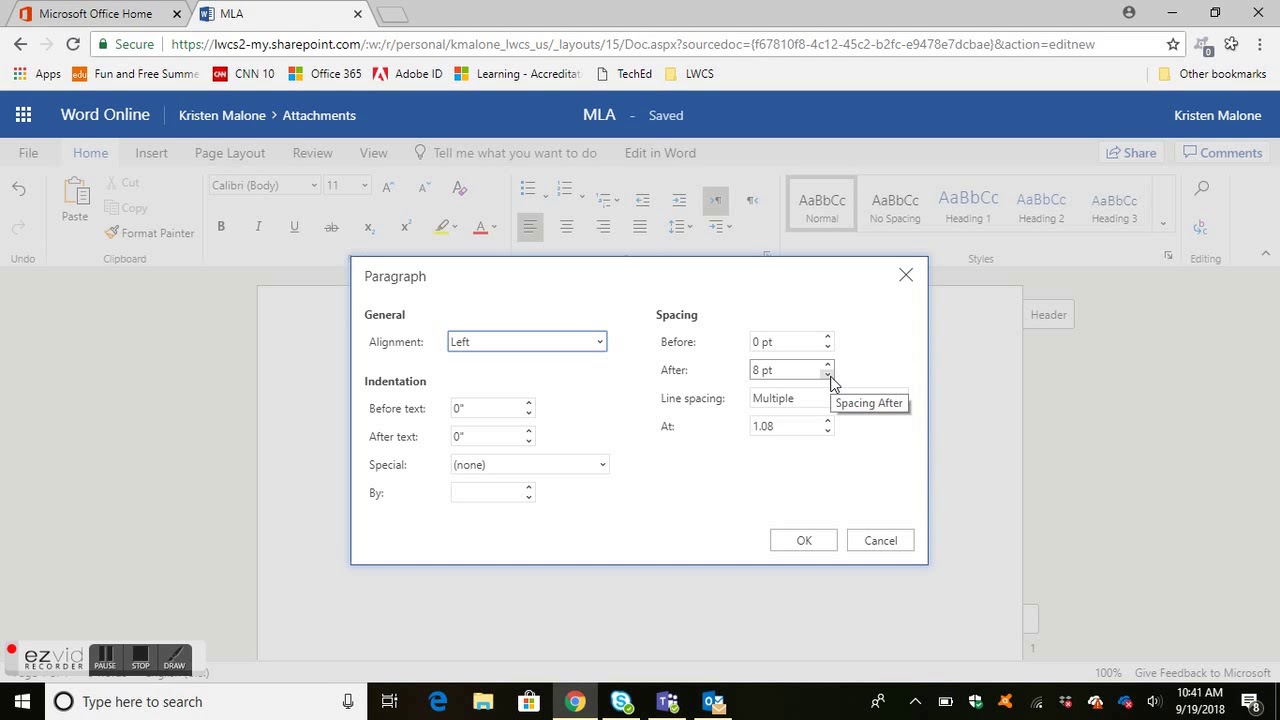Switch to the Page Layout tab
The width and height of the screenshot is (1280, 720).
pyautogui.click(x=230, y=153)
